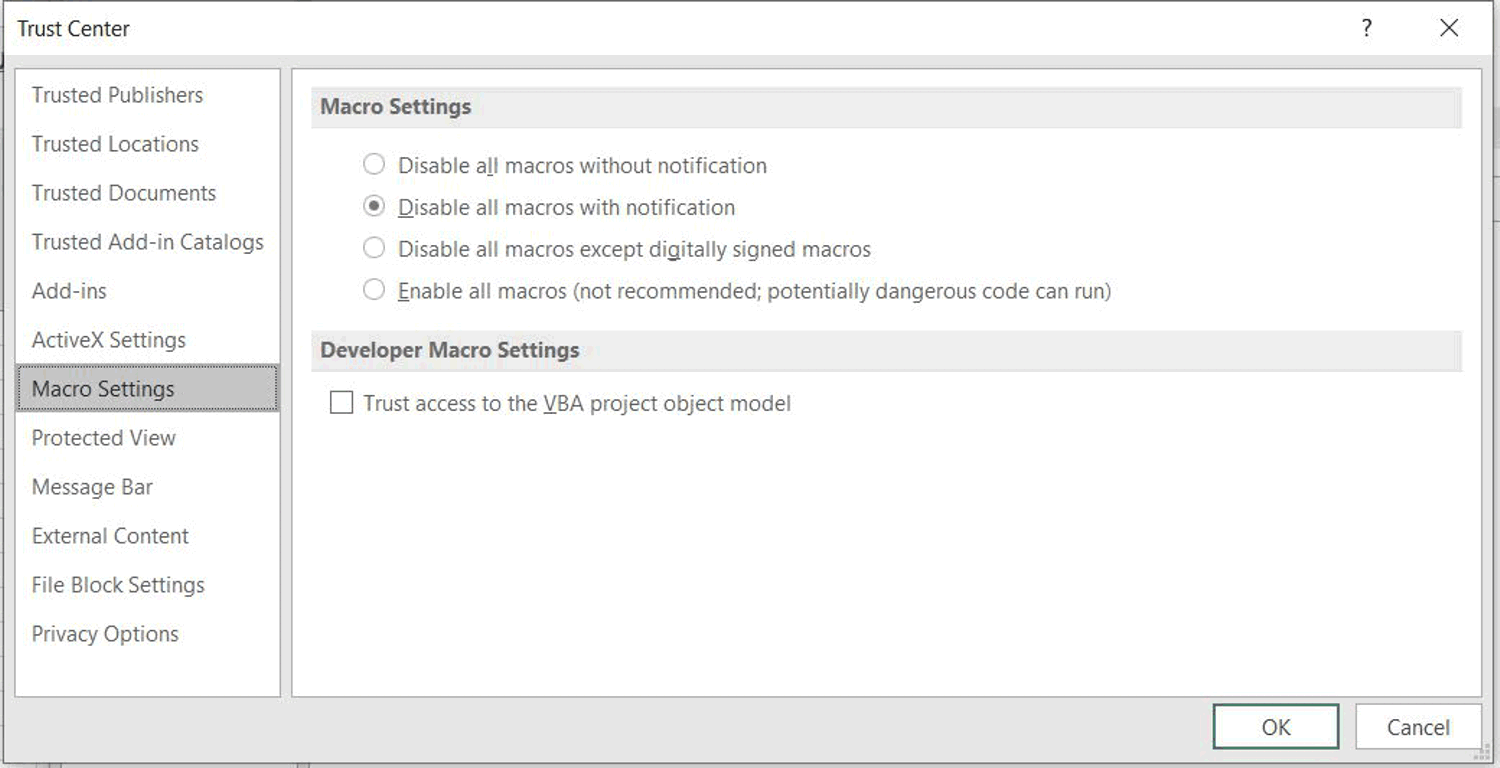Open Trusted Add-in Catalogs page
Image resolution: width=1500 pixels, height=768 pixels.
click(148, 242)
